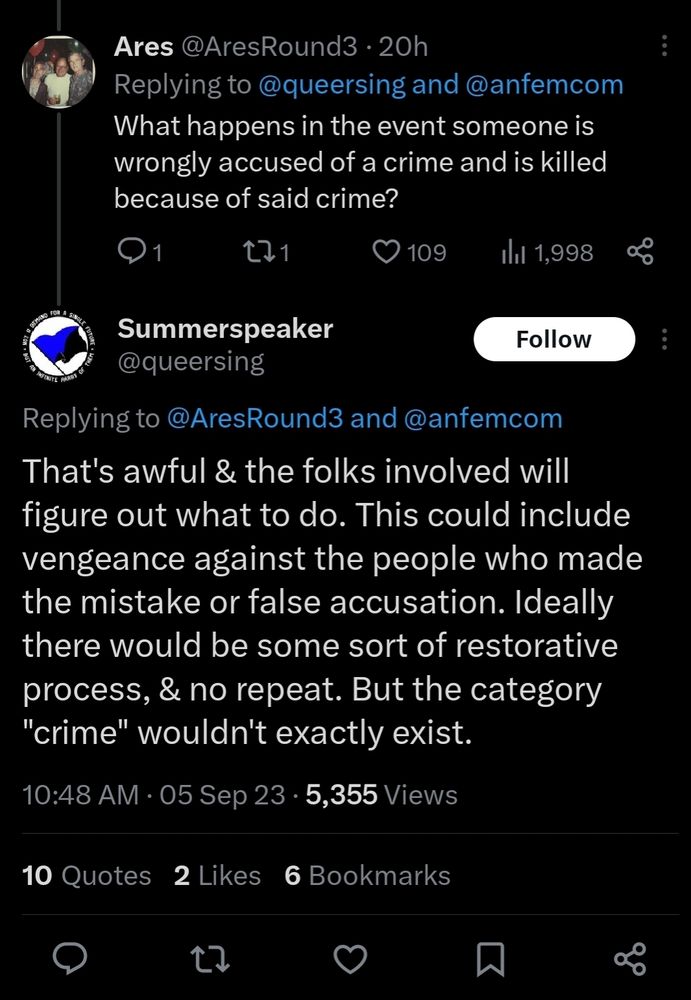Screen dimensions: 691x1000
Task: Open more options for Ares's tweet
Action: click(x=663, y=46)
